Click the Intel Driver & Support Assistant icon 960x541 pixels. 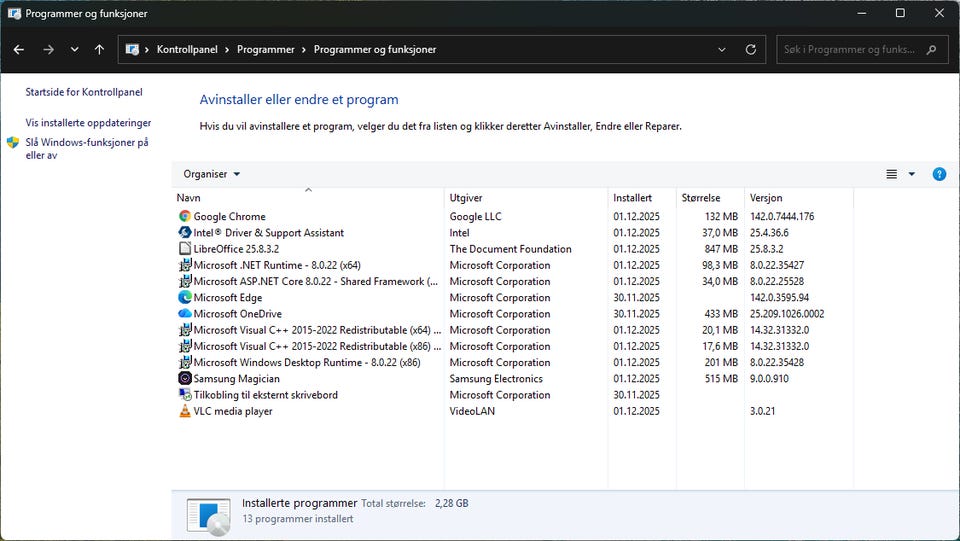[x=184, y=233]
